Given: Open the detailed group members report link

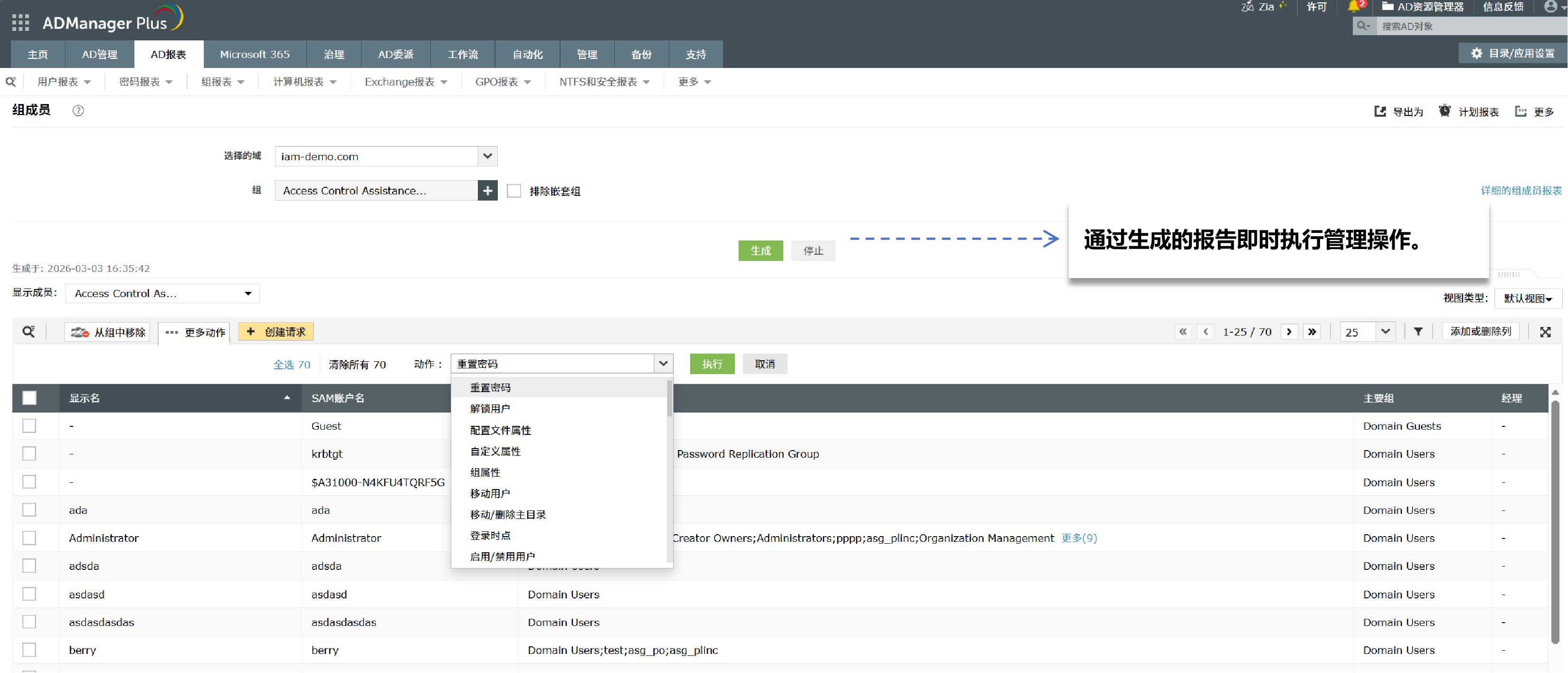Looking at the screenshot, I should (x=1520, y=191).
